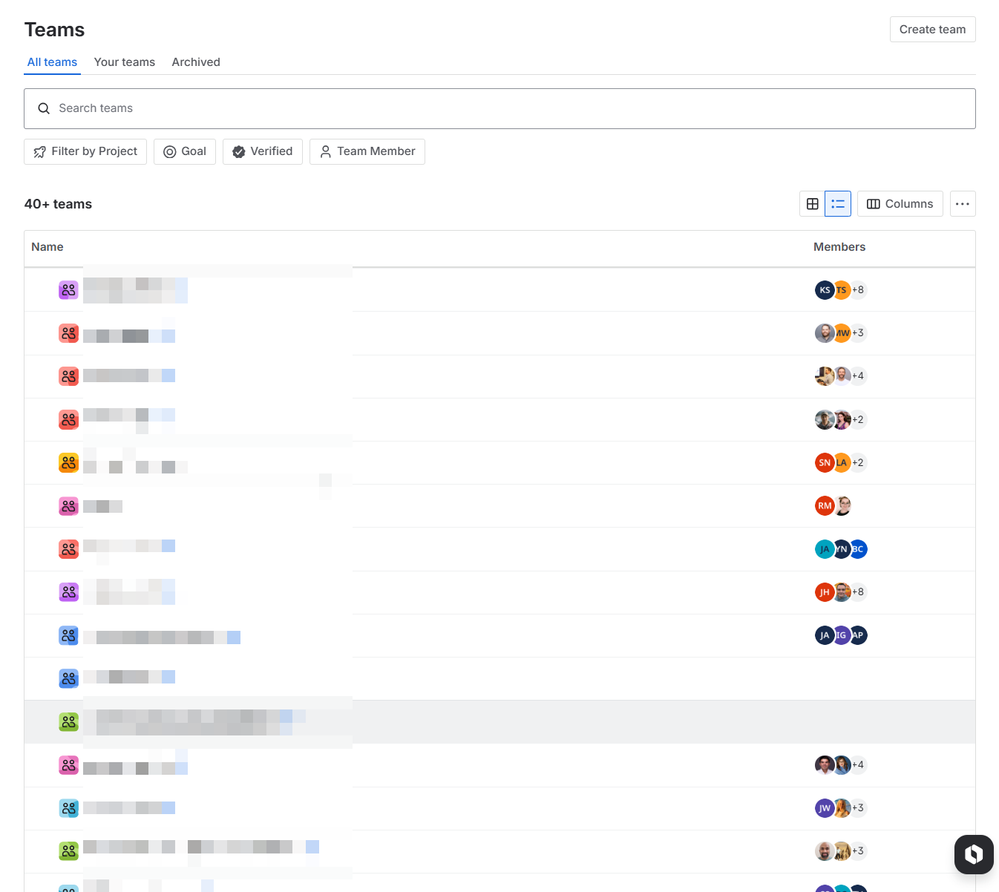The width and height of the screenshot is (999, 892).
Task: Click the red team icon in JA YN BC row
Action: (69, 549)
